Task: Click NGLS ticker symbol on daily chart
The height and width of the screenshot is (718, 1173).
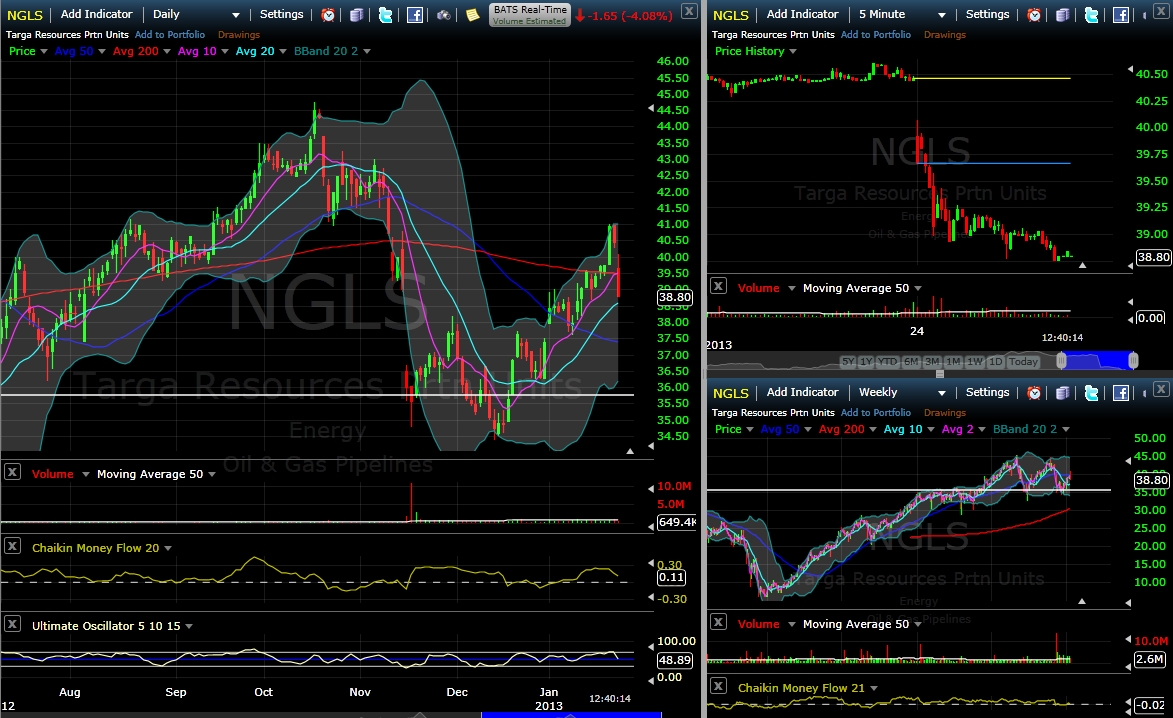Action: coord(25,15)
